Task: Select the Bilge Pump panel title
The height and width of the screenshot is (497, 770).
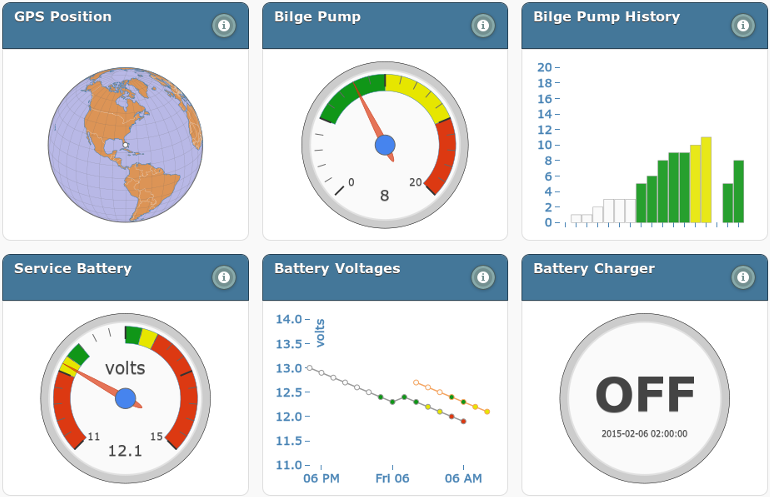Action: 318,17
